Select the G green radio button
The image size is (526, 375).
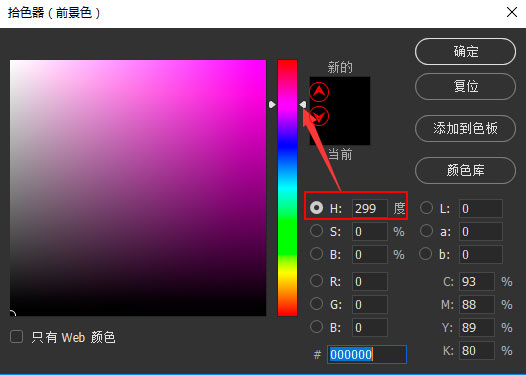pyautogui.click(x=316, y=304)
